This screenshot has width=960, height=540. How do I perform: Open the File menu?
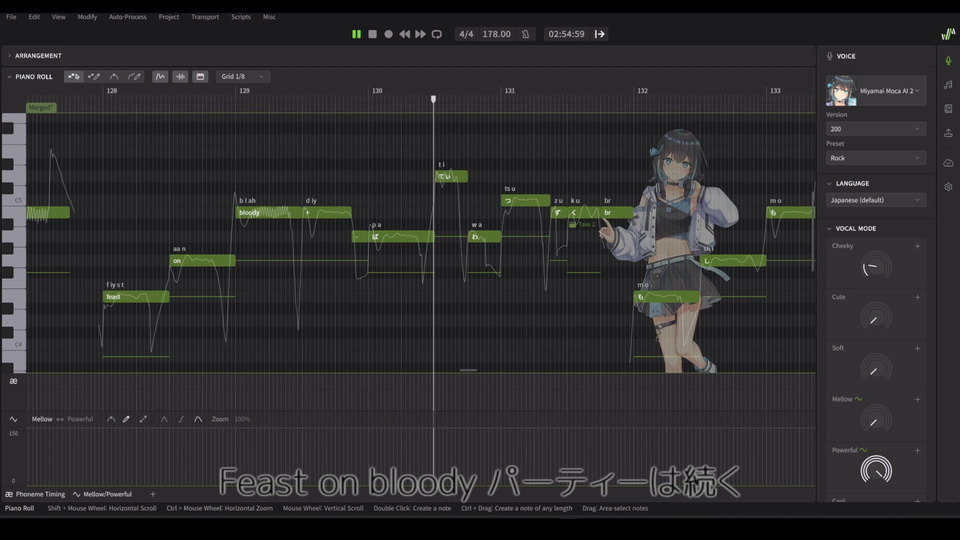[x=11, y=17]
